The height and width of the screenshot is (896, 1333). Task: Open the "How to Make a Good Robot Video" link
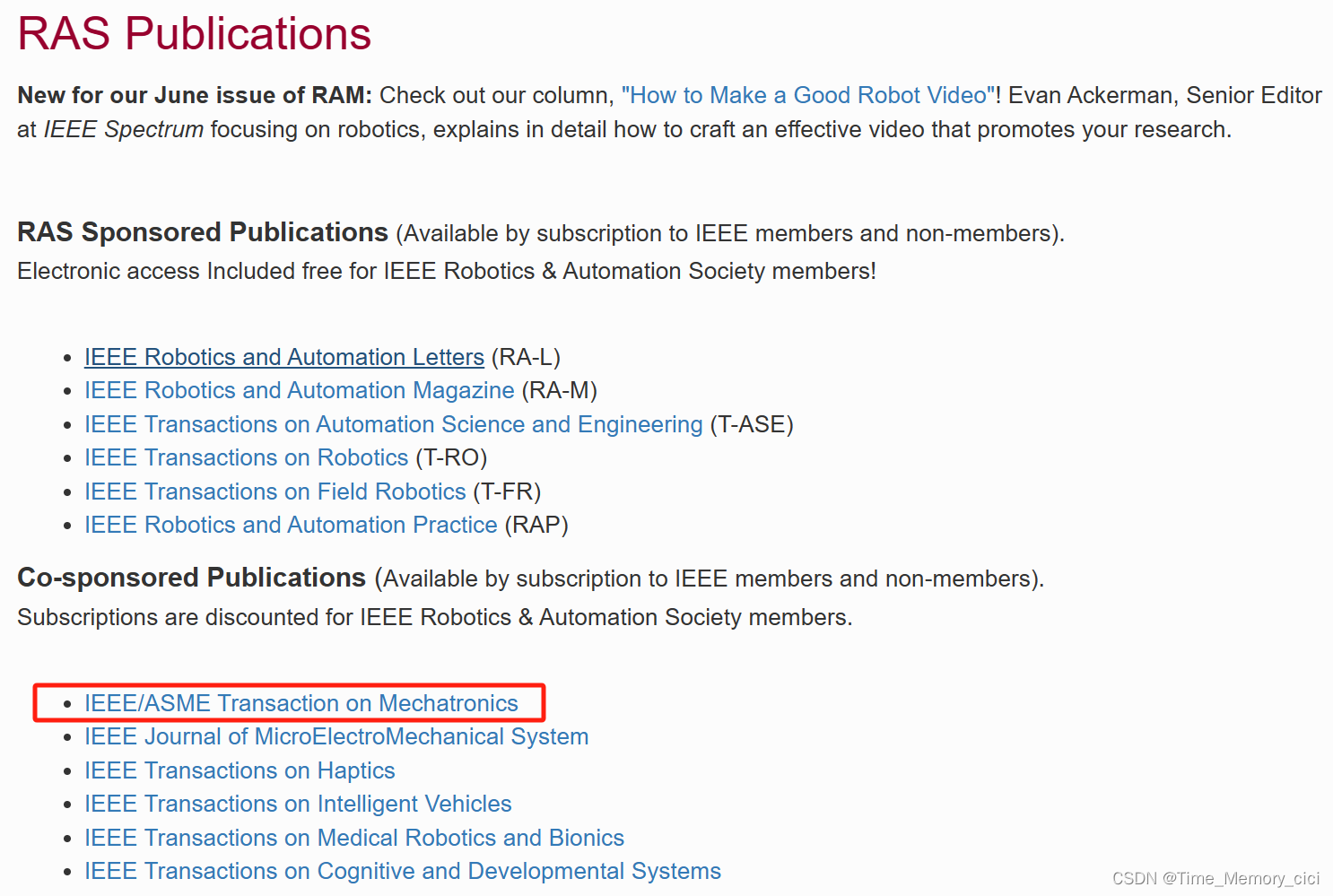pyautogui.click(x=807, y=95)
